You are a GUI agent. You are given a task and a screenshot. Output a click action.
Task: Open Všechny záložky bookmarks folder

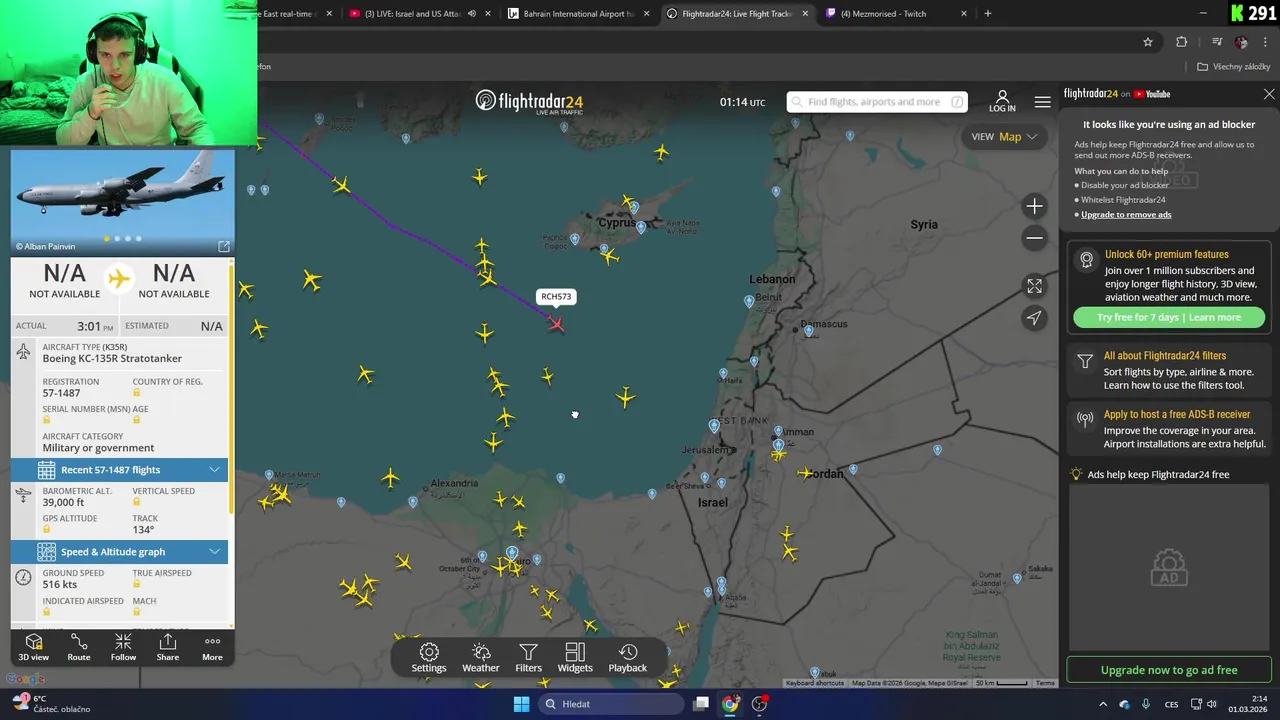tap(1234, 67)
